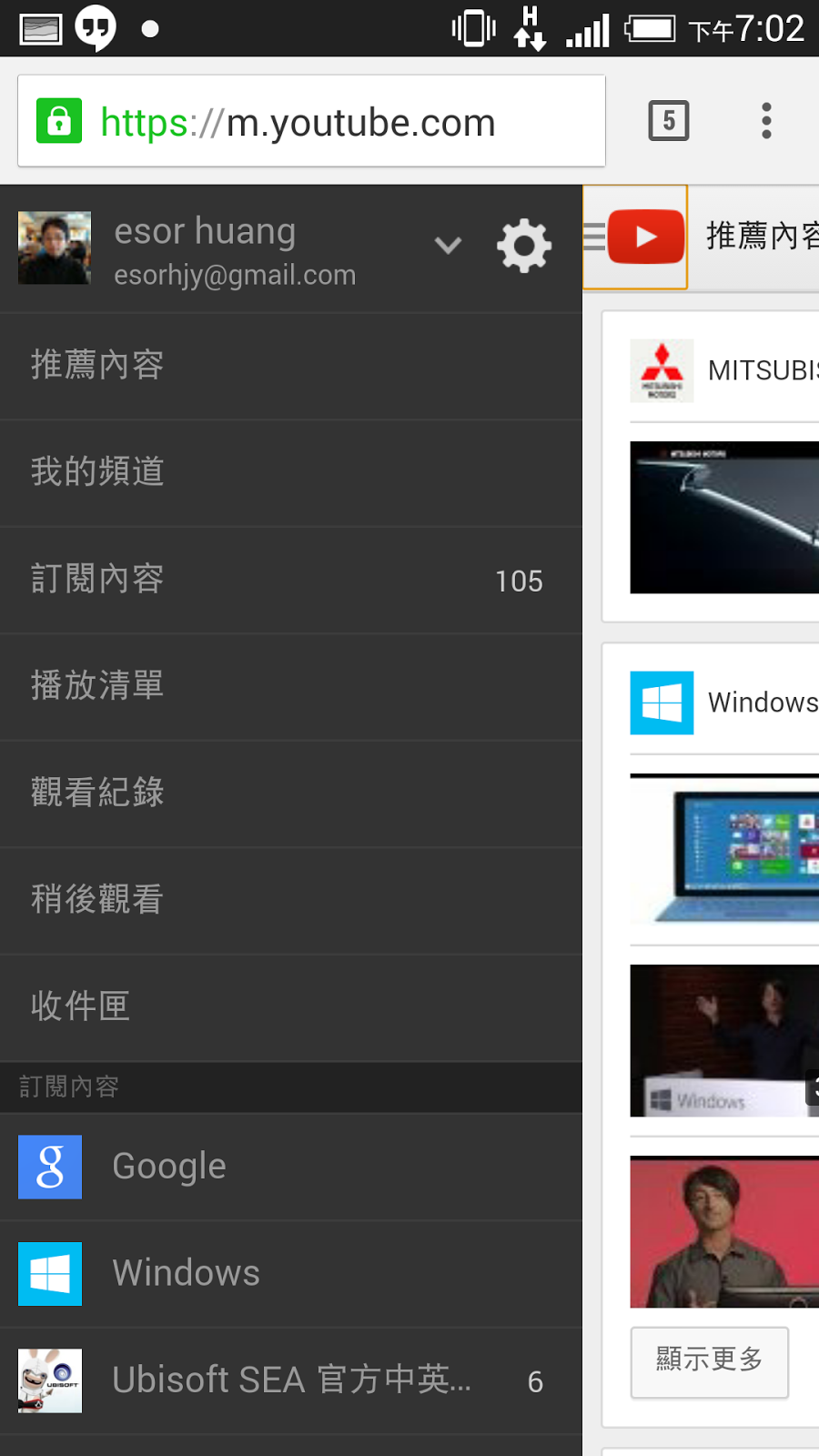The image size is (819, 1456).
Task: Open Windows channel icon in sidebar subscriptions
Action: (x=50, y=1274)
